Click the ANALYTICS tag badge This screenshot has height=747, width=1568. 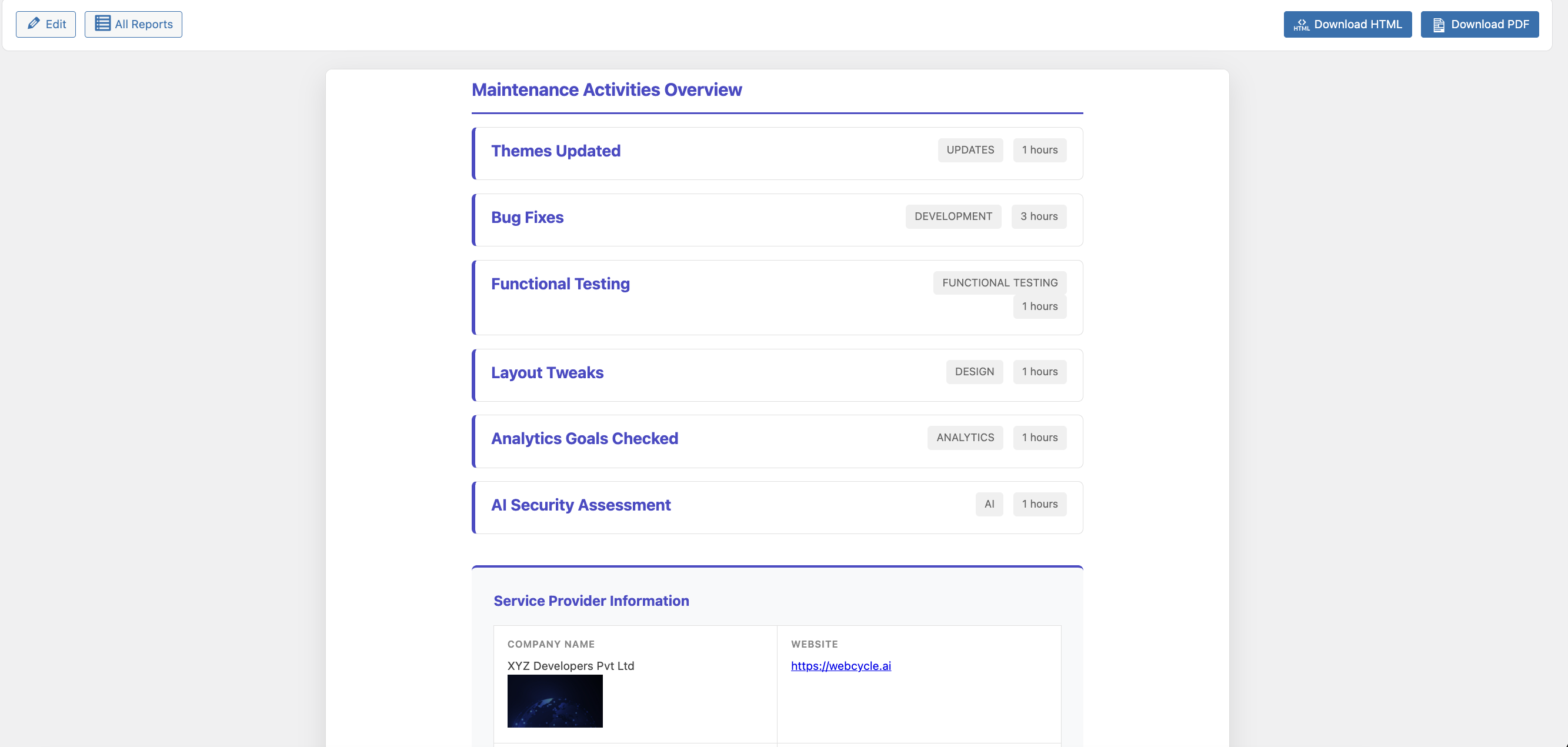pos(965,437)
